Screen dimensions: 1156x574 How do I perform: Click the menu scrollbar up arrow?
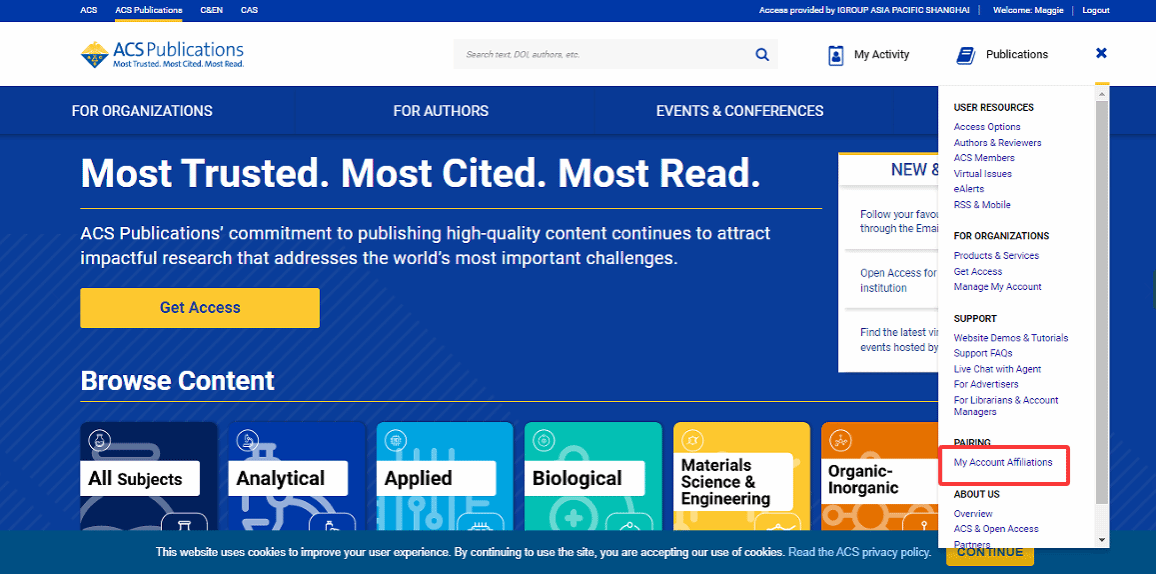(x=1102, y=94)
